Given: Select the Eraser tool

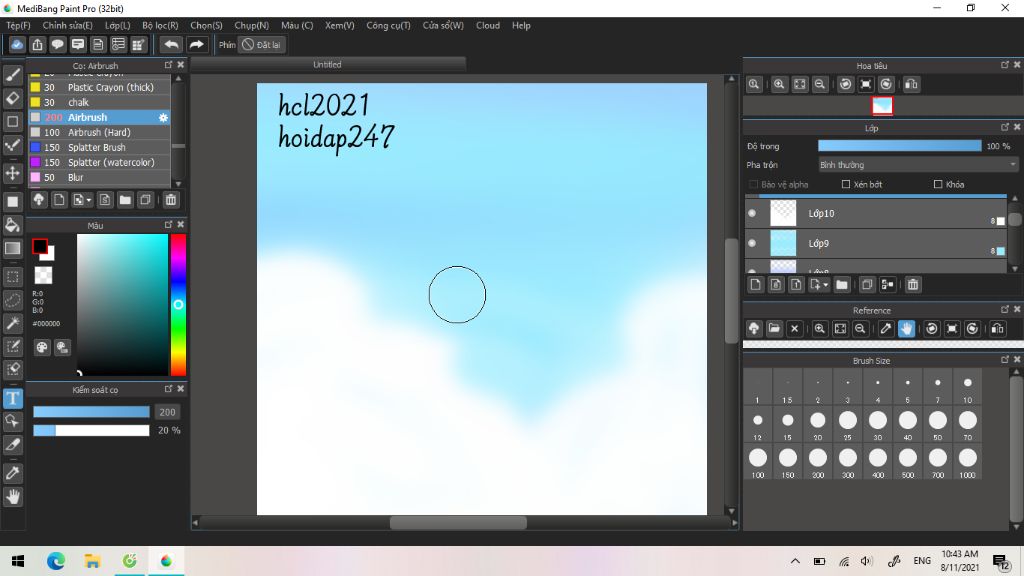Looking at the screenshot, I should (x=12, y=99).
